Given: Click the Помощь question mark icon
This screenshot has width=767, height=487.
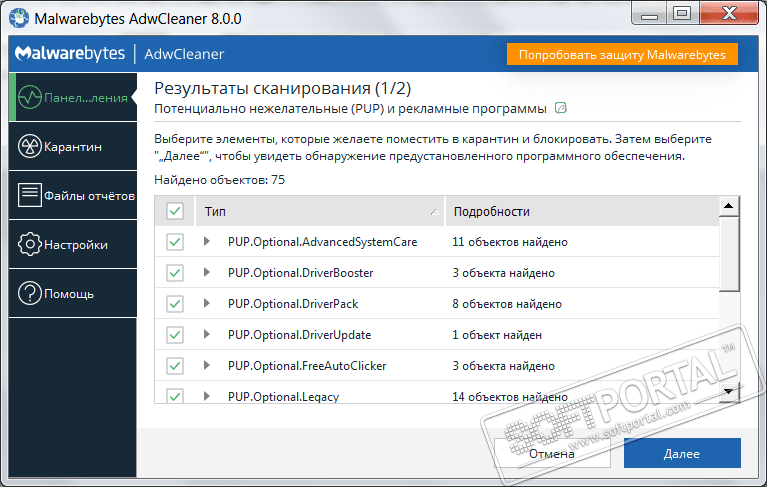Looking at the screenshot, I should click(30, 293).
